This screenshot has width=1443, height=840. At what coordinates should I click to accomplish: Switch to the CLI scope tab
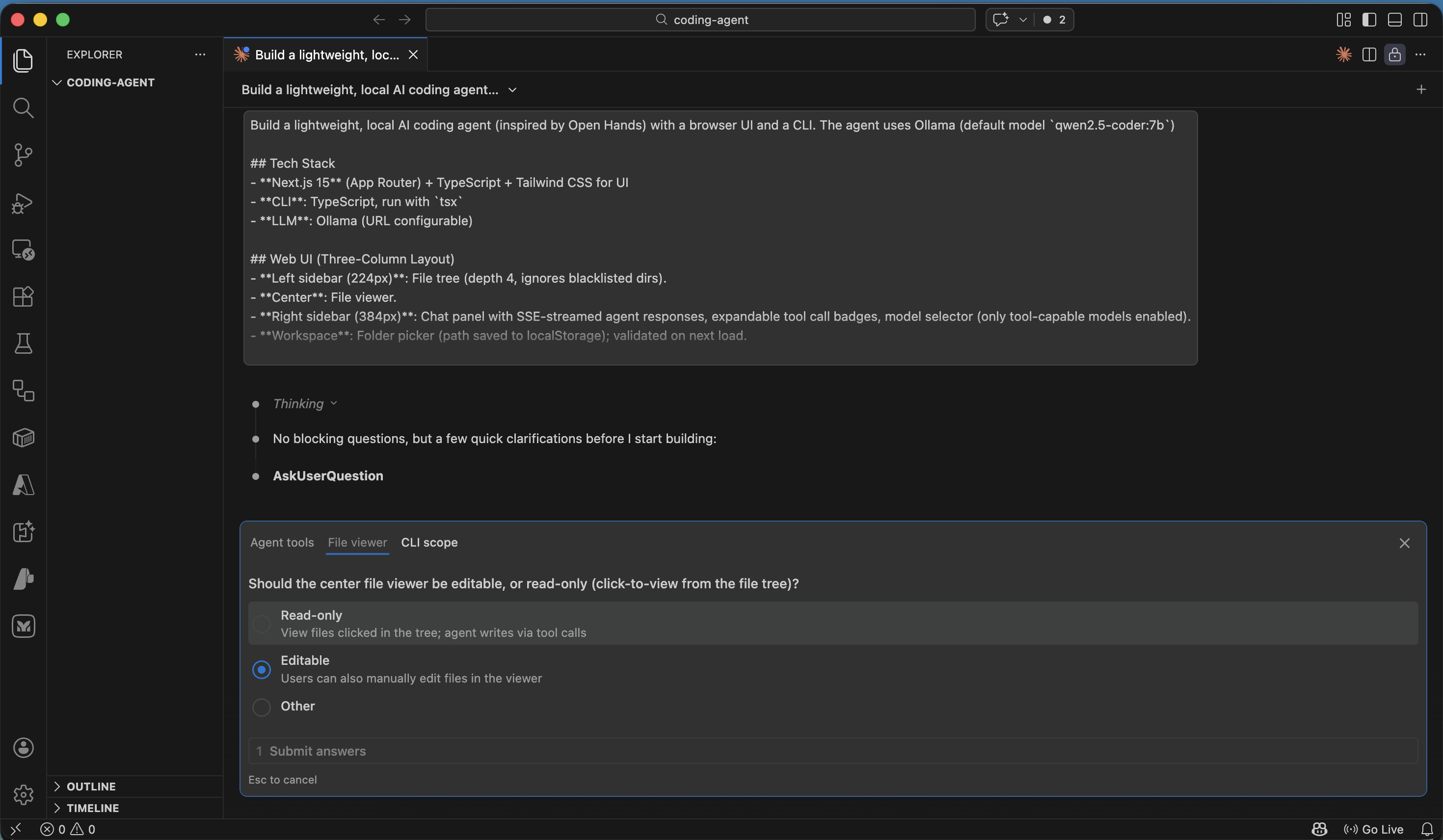[x=429, y=542]
